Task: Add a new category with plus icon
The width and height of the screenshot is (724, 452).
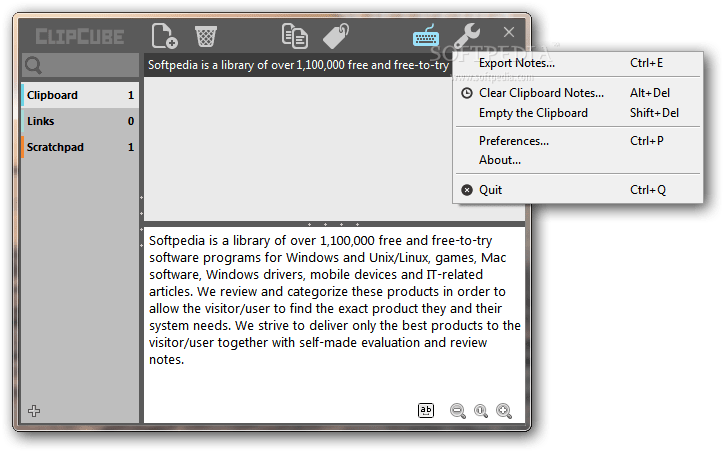Action: (34, 411)
